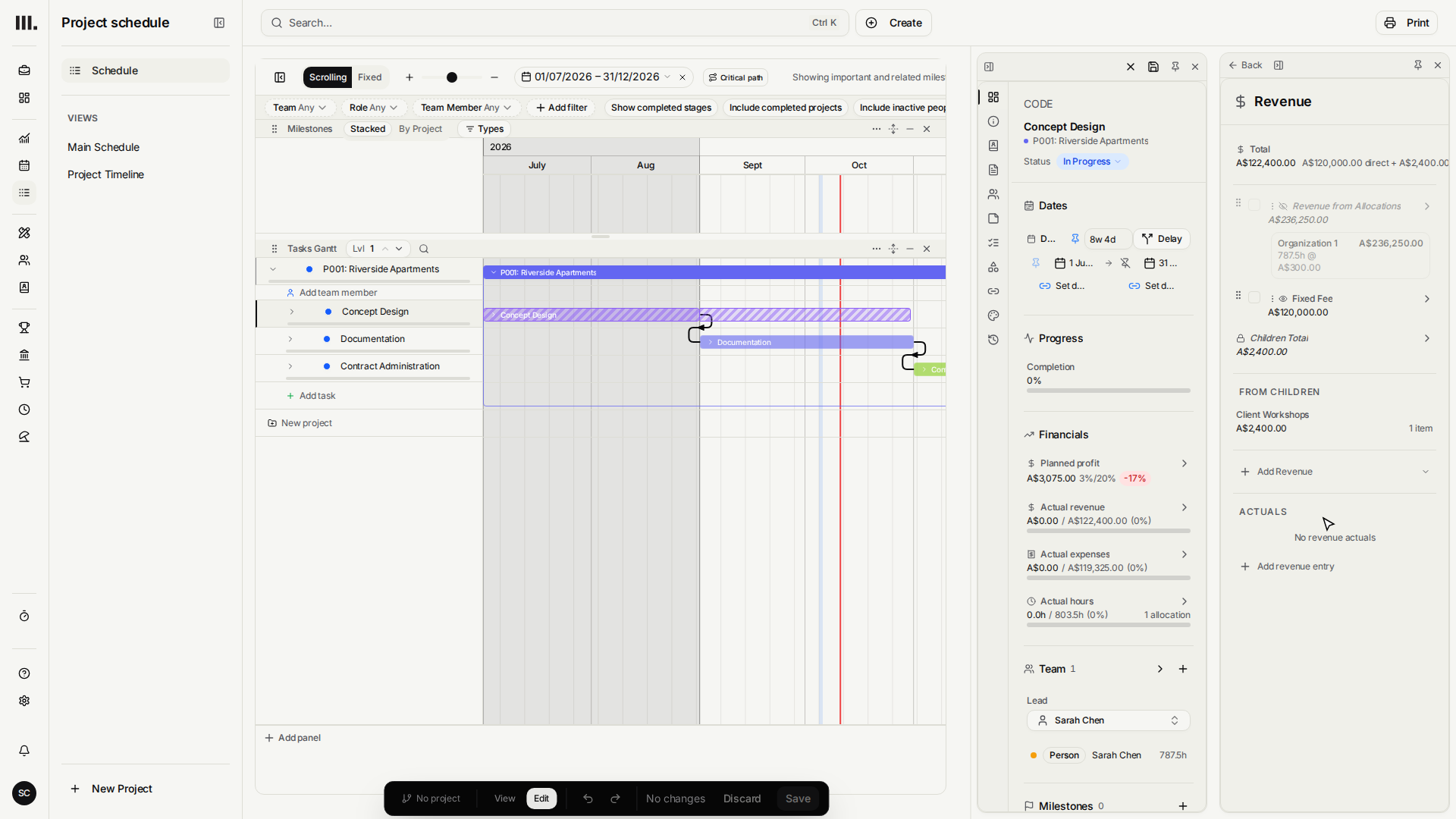Click Add panel link
The width and height of the screenshot is (1456, 819).
pos(293,738)
